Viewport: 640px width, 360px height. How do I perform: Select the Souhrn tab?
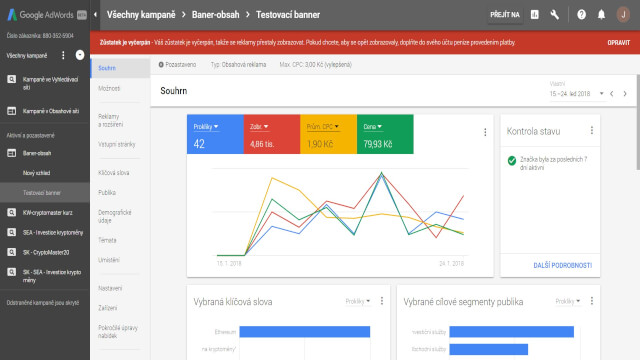(x=120, y=68)
